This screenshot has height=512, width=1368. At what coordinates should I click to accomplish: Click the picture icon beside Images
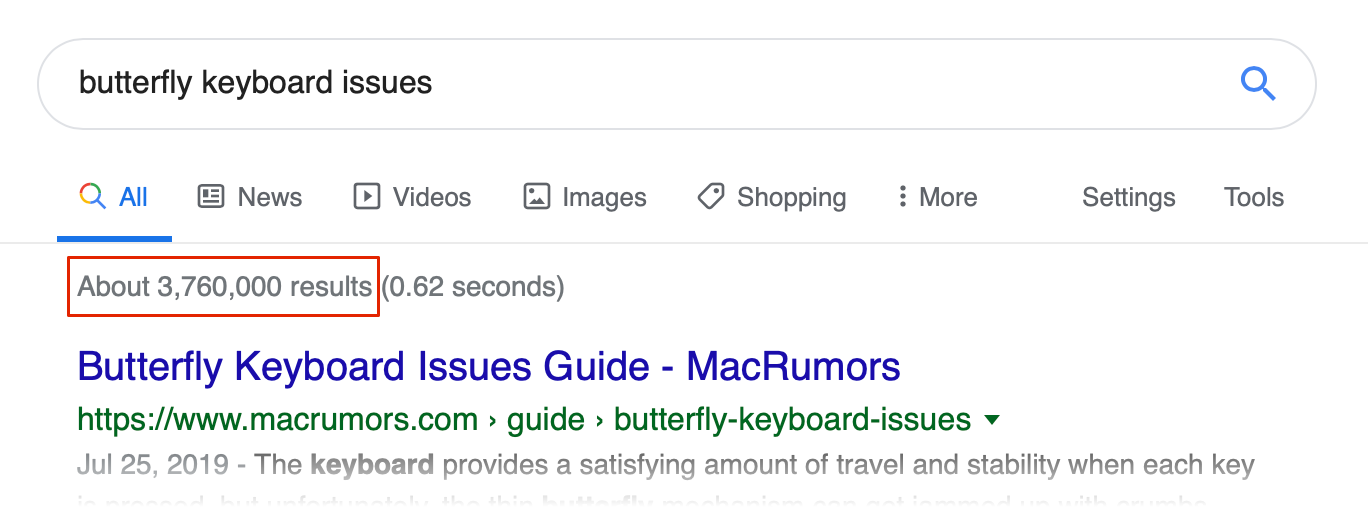tap(537, 196)
